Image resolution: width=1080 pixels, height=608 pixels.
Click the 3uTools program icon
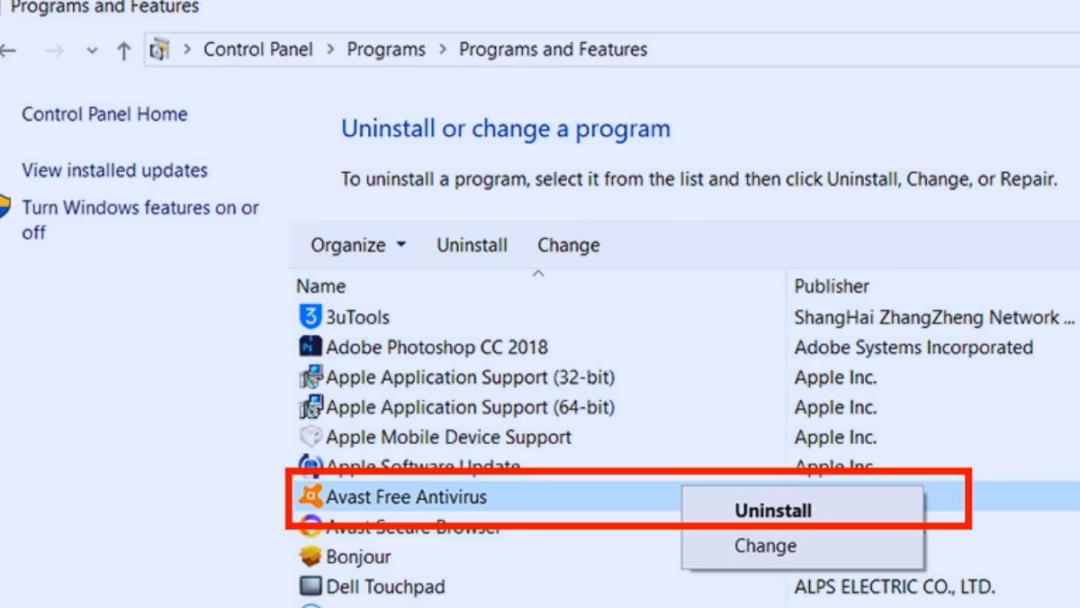310,317
